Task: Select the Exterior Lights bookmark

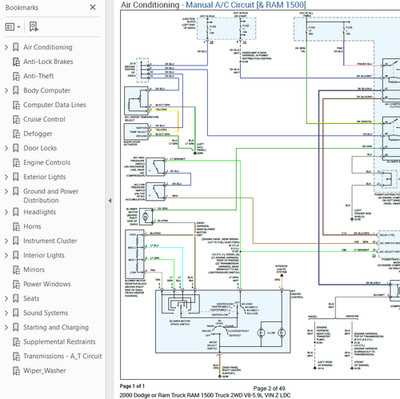Action: point(44,177)
